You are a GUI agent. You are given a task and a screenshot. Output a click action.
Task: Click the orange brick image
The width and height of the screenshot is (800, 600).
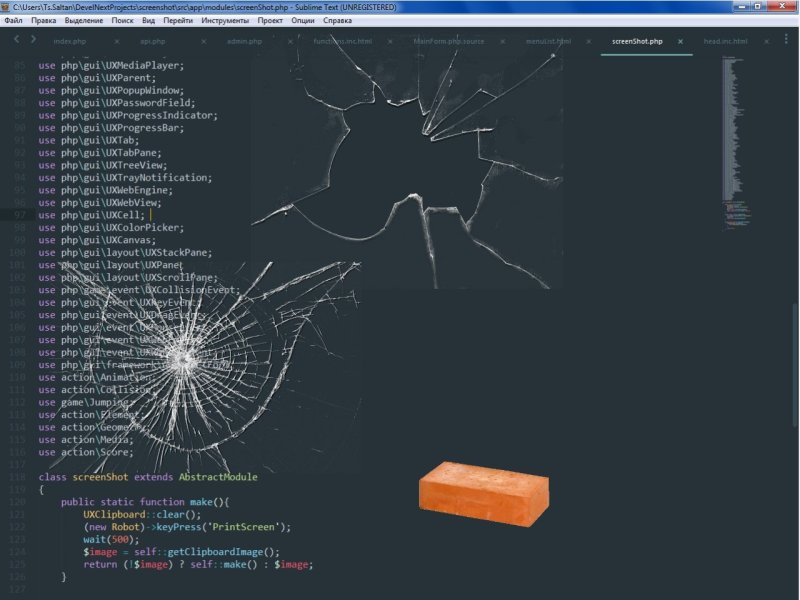pos(484,494)
